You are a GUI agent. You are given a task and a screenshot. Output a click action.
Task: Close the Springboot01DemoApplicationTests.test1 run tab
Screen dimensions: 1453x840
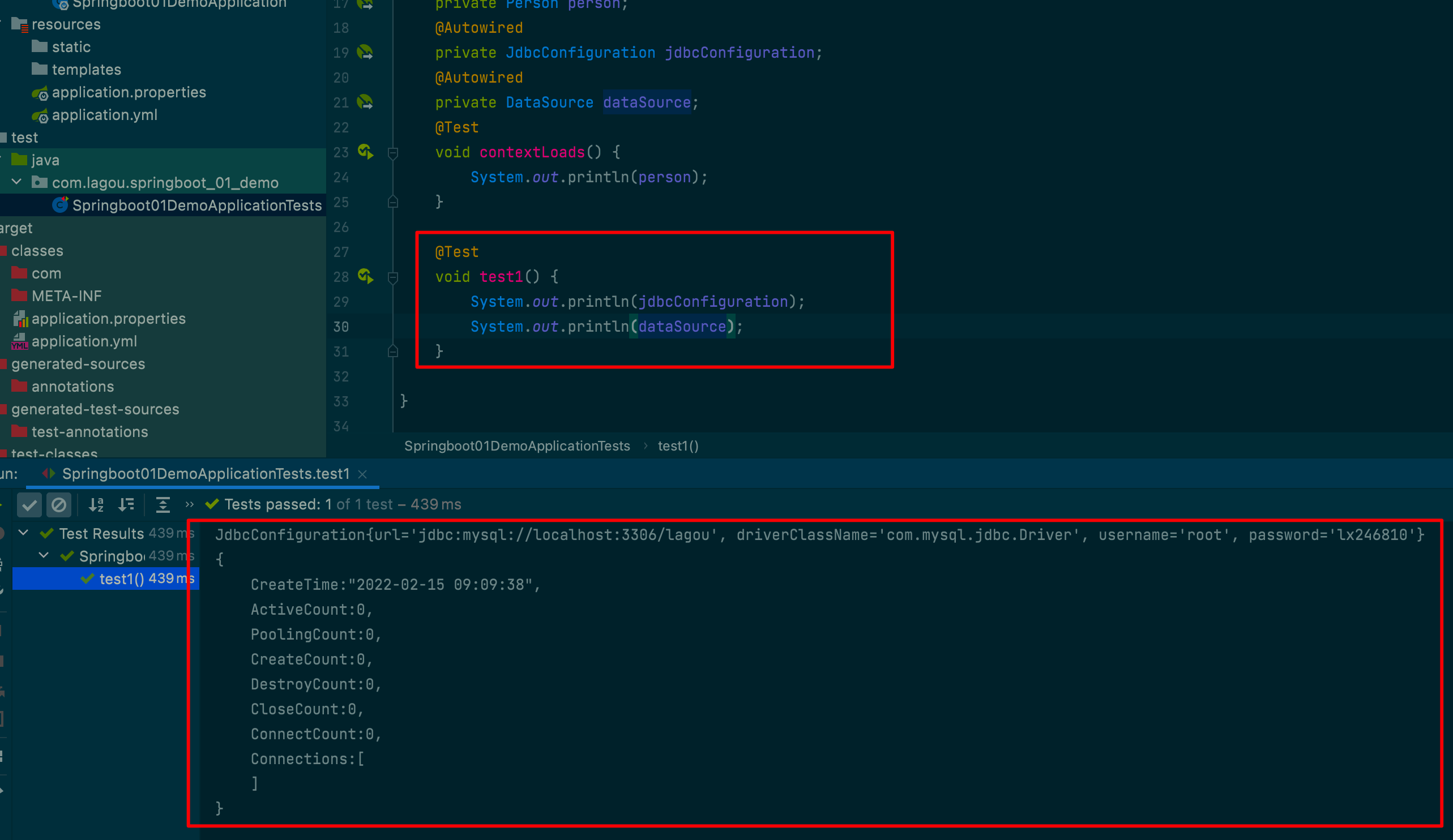(362, 474)
